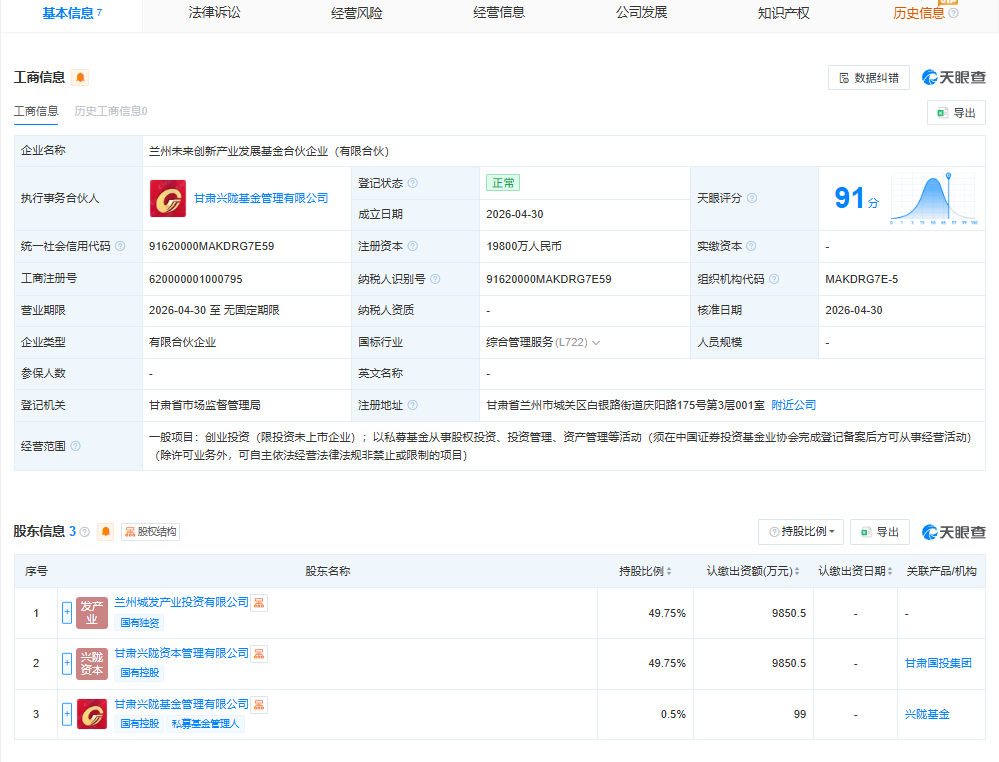Screen dimensions: 999x762
Task: Click help icon next to 统一社会信用代码
Action: (120, 246)
